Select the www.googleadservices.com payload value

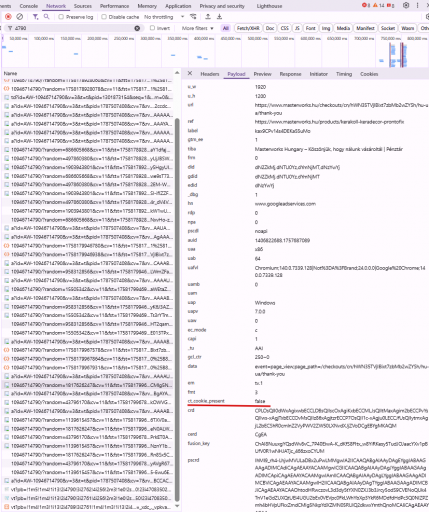click(x=285, y=204)
